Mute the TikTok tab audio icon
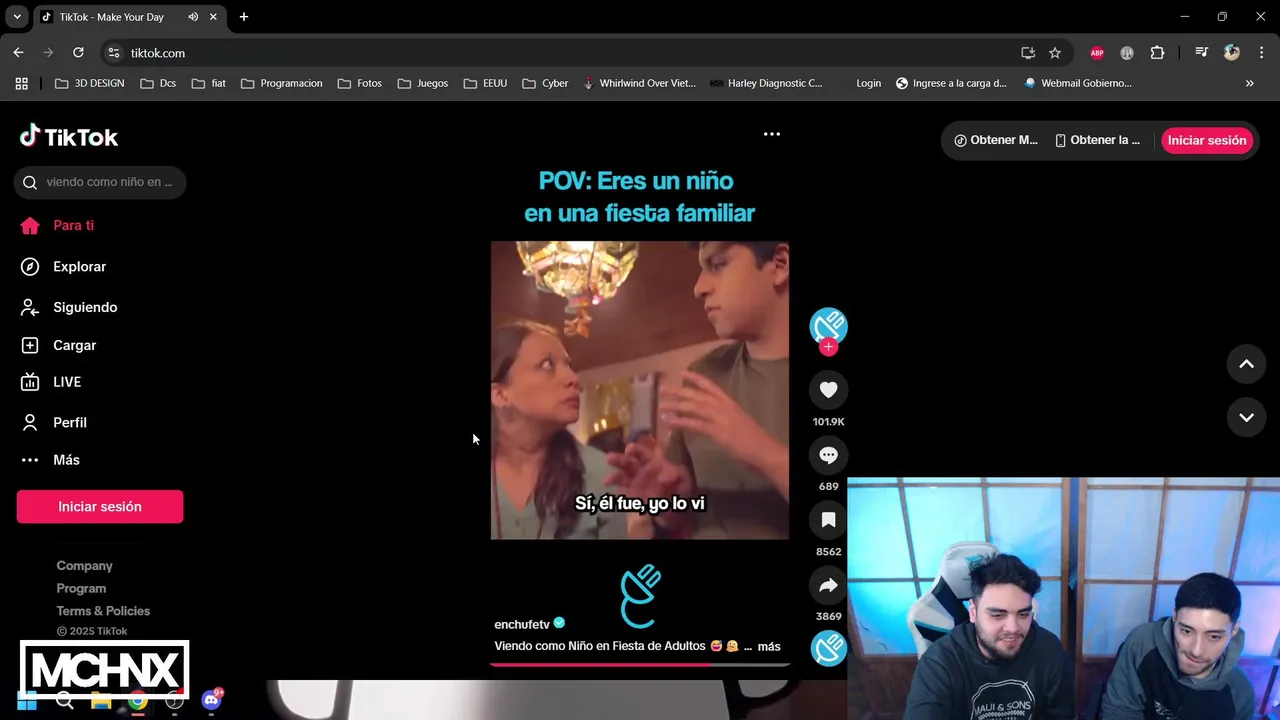1280x720 pixels. [x=193, y=17]
